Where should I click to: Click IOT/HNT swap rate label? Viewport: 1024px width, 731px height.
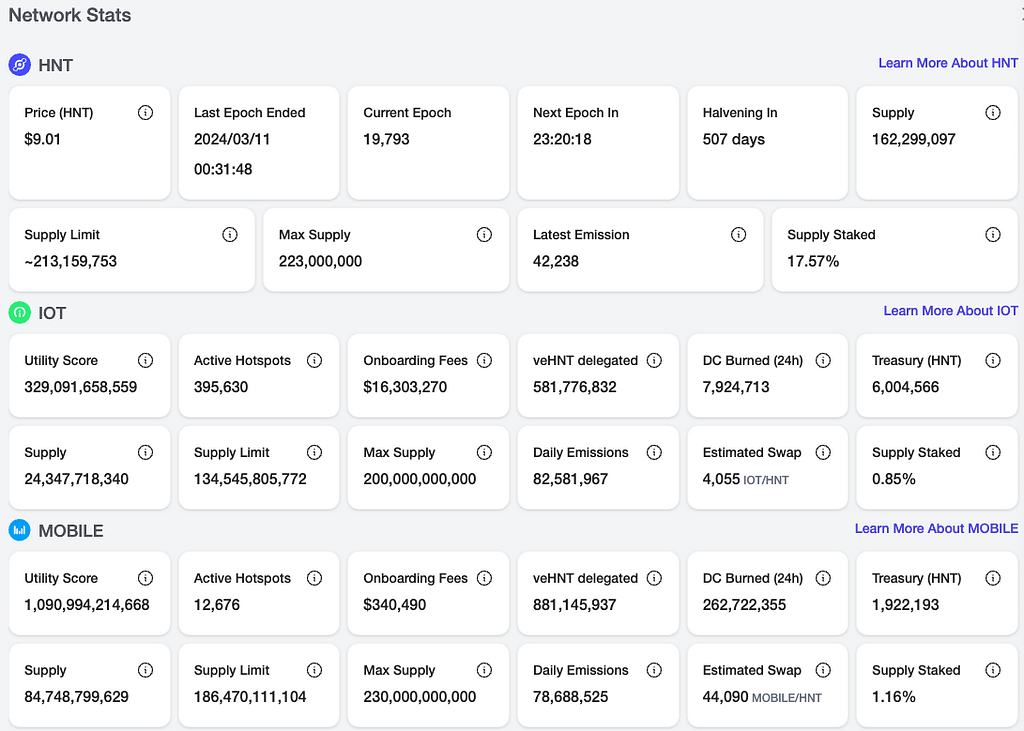point(765,480)
